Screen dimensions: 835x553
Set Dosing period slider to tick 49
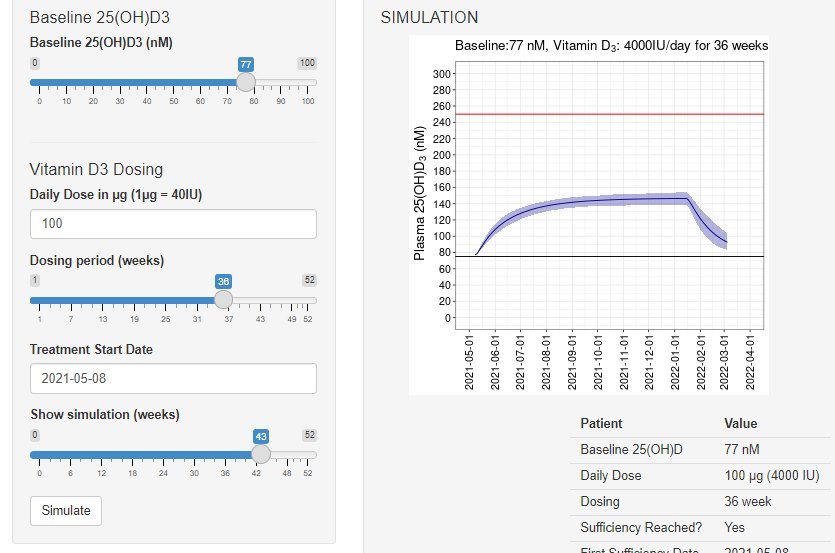(x=292, y=300)
